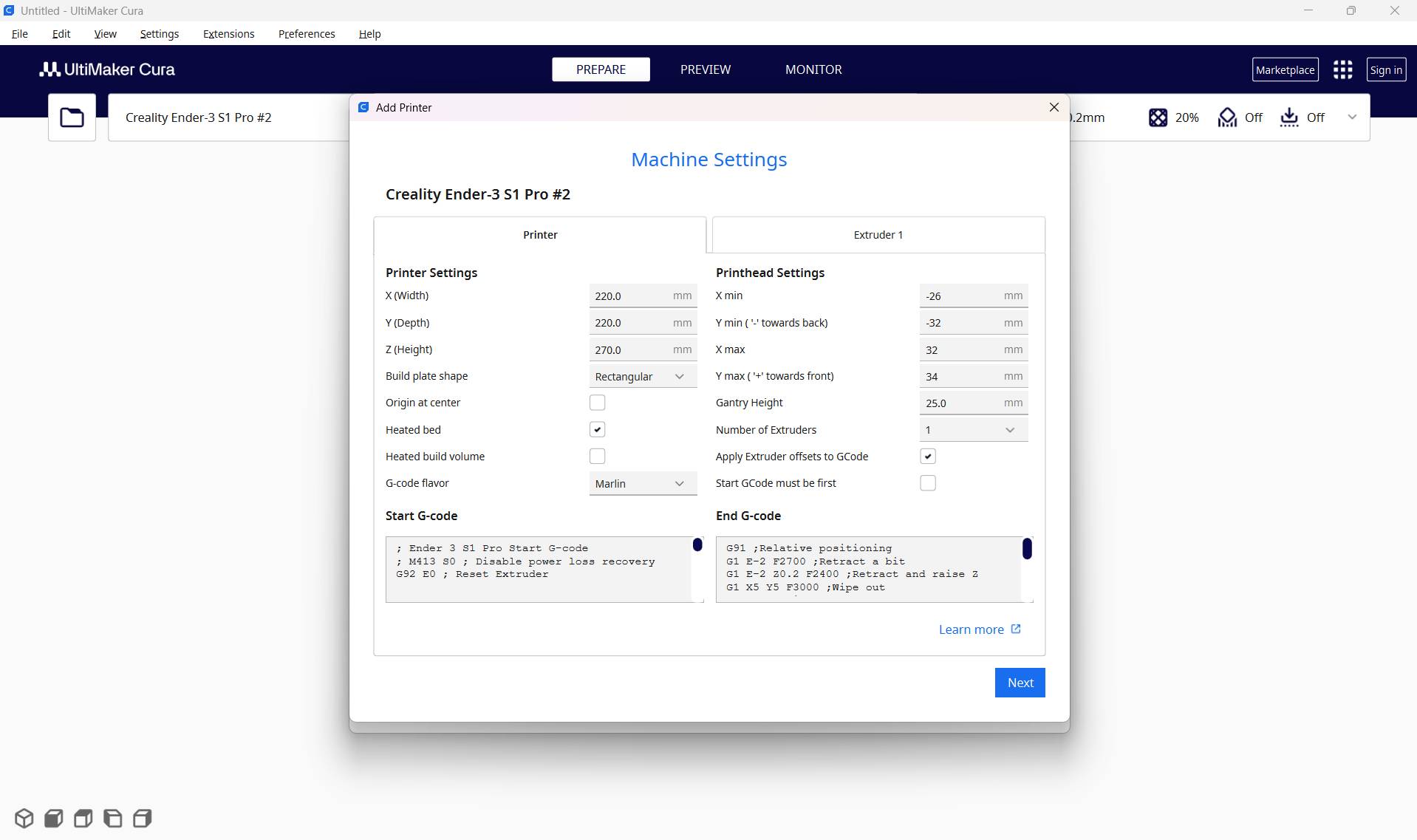Screen dimensions: 1417x840
Task: Uncheck the Heated bed checkbox
Action: (597, 429)
